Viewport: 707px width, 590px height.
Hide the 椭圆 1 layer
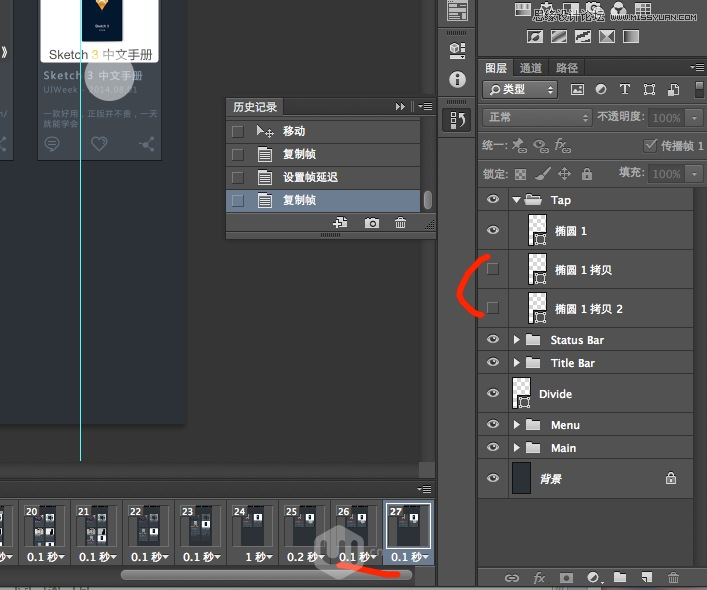click(x=493, y=230)
